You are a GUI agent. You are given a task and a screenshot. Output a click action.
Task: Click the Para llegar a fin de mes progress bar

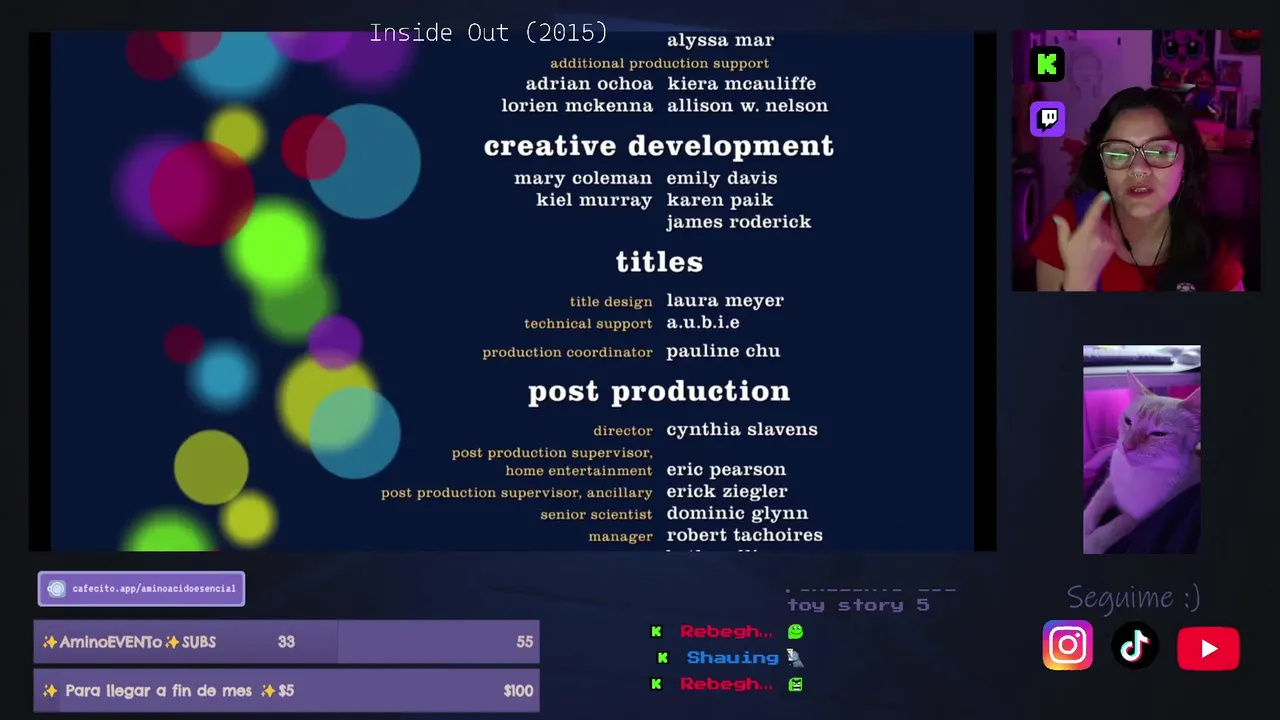pos(287,690)
